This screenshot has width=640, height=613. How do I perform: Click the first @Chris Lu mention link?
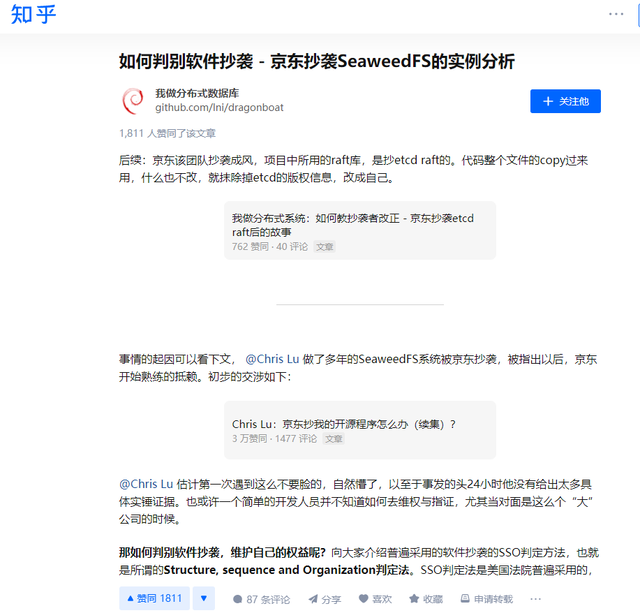tap(272, 359)
